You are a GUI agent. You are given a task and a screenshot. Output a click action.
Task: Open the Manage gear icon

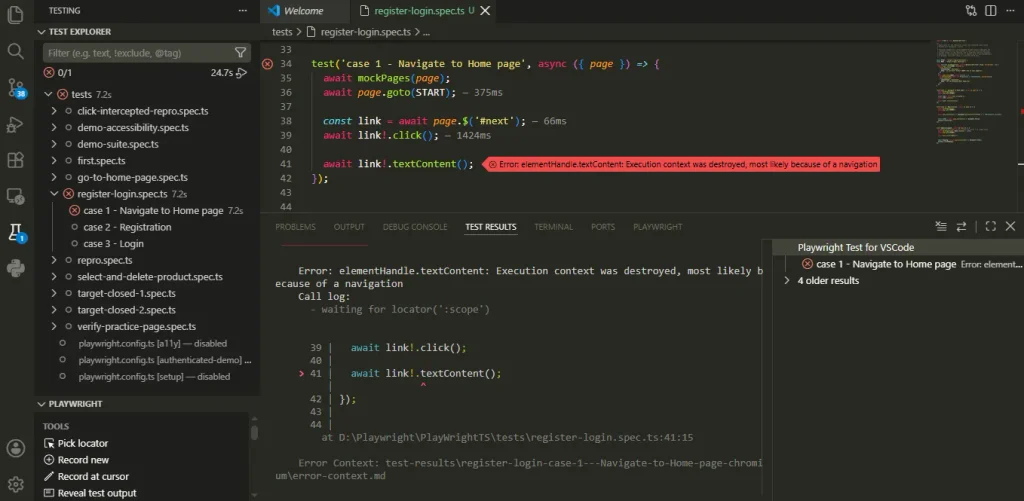tap(15, 484)
